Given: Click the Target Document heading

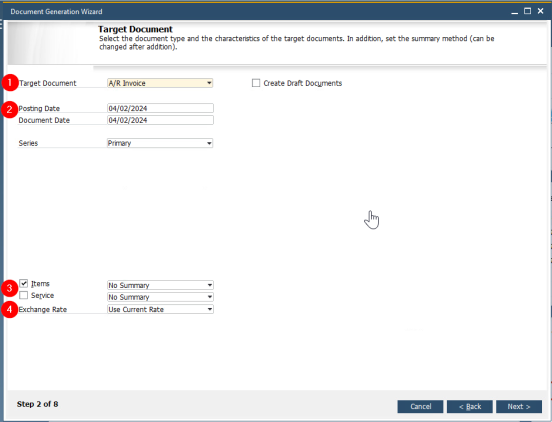Looking at the screenshot, I should coord(135,29).
